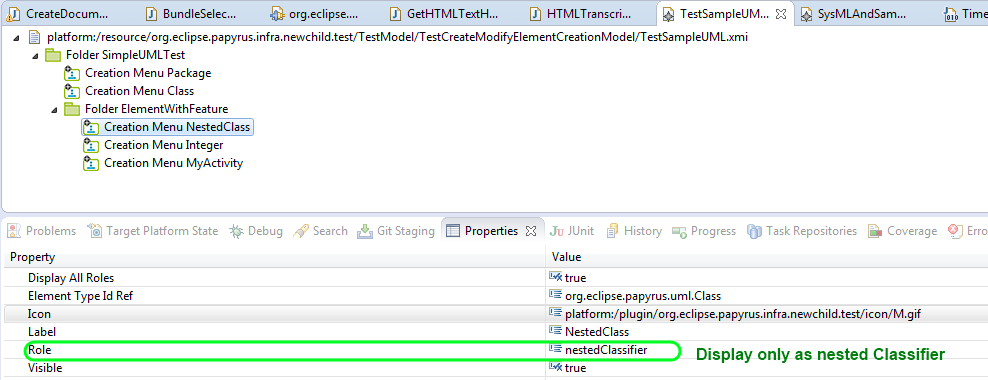Screen dimensions: 988x380
Task: Collapse the platform resource root node
Action: tap(16, 38)
